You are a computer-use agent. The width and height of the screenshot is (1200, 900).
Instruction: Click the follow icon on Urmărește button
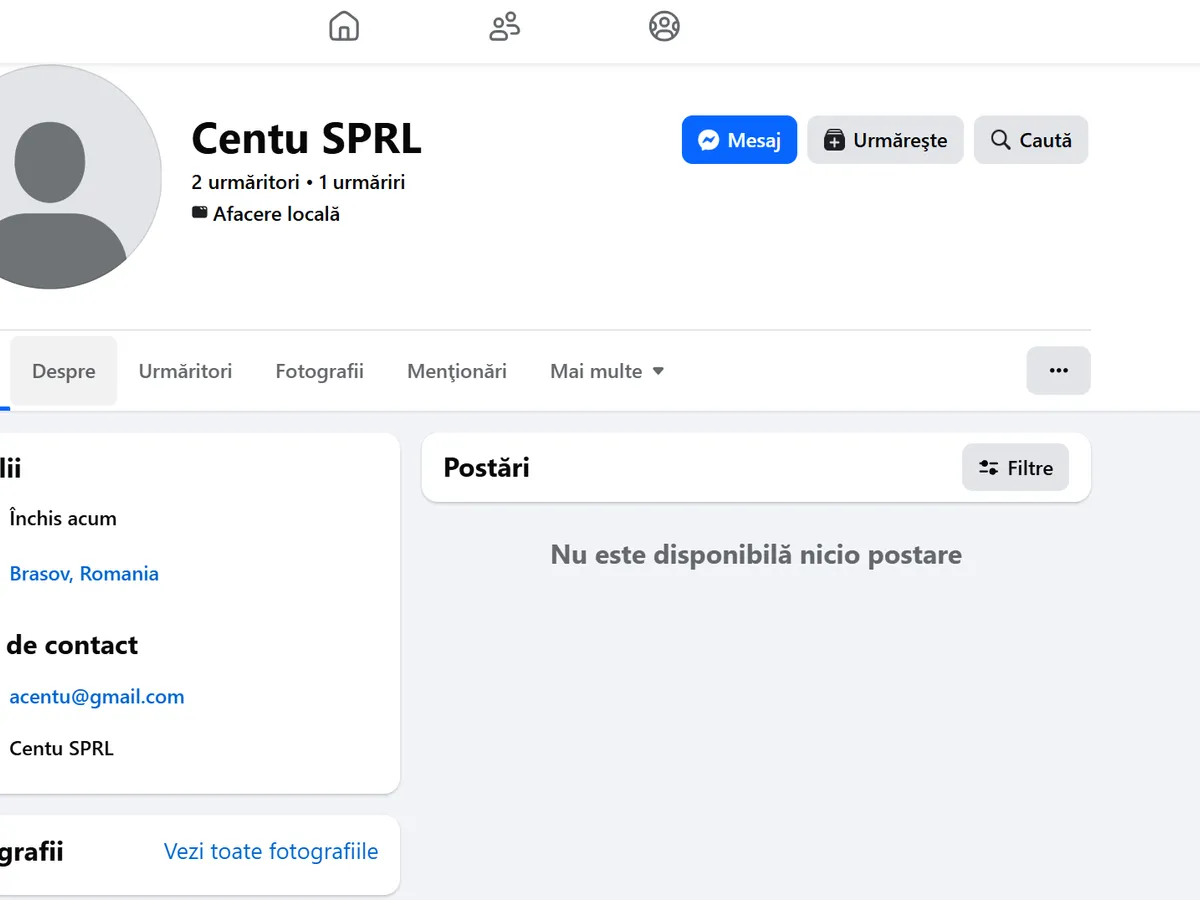tap(835, 140)
